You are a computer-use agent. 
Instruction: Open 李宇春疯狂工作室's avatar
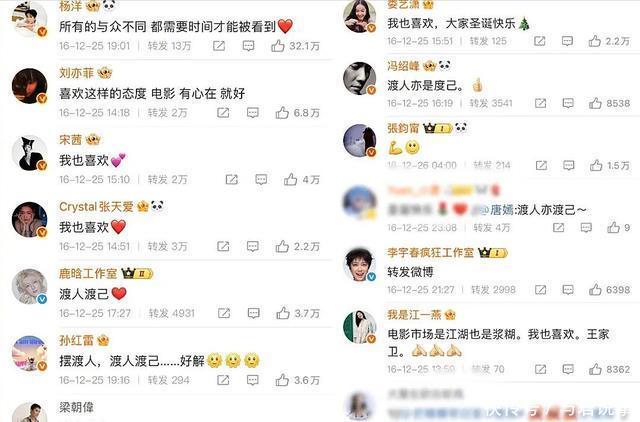click(x=360, y=264)
